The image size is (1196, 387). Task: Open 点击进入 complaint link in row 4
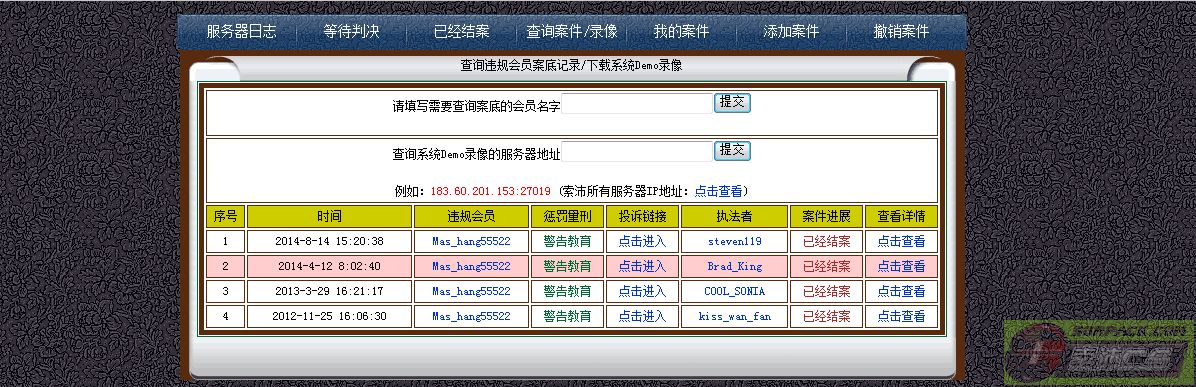(x=642, y=316)
